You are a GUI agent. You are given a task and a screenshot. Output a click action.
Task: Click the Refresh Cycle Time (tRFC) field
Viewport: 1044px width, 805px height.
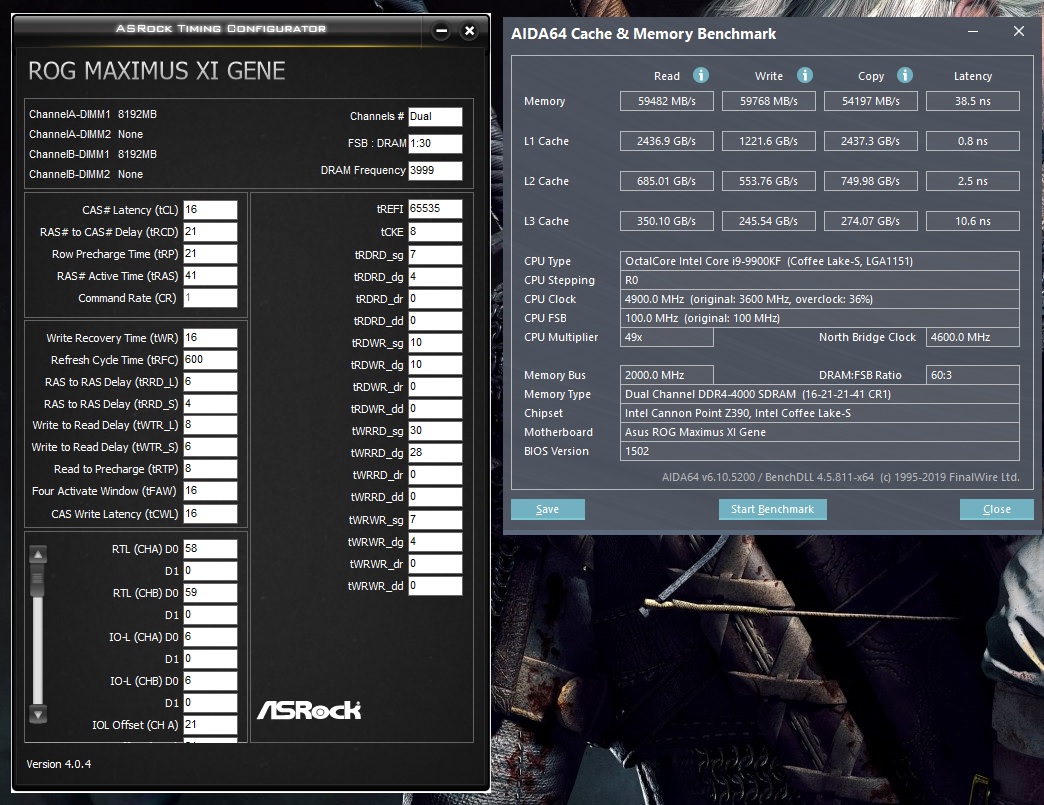tap(210, 360)
